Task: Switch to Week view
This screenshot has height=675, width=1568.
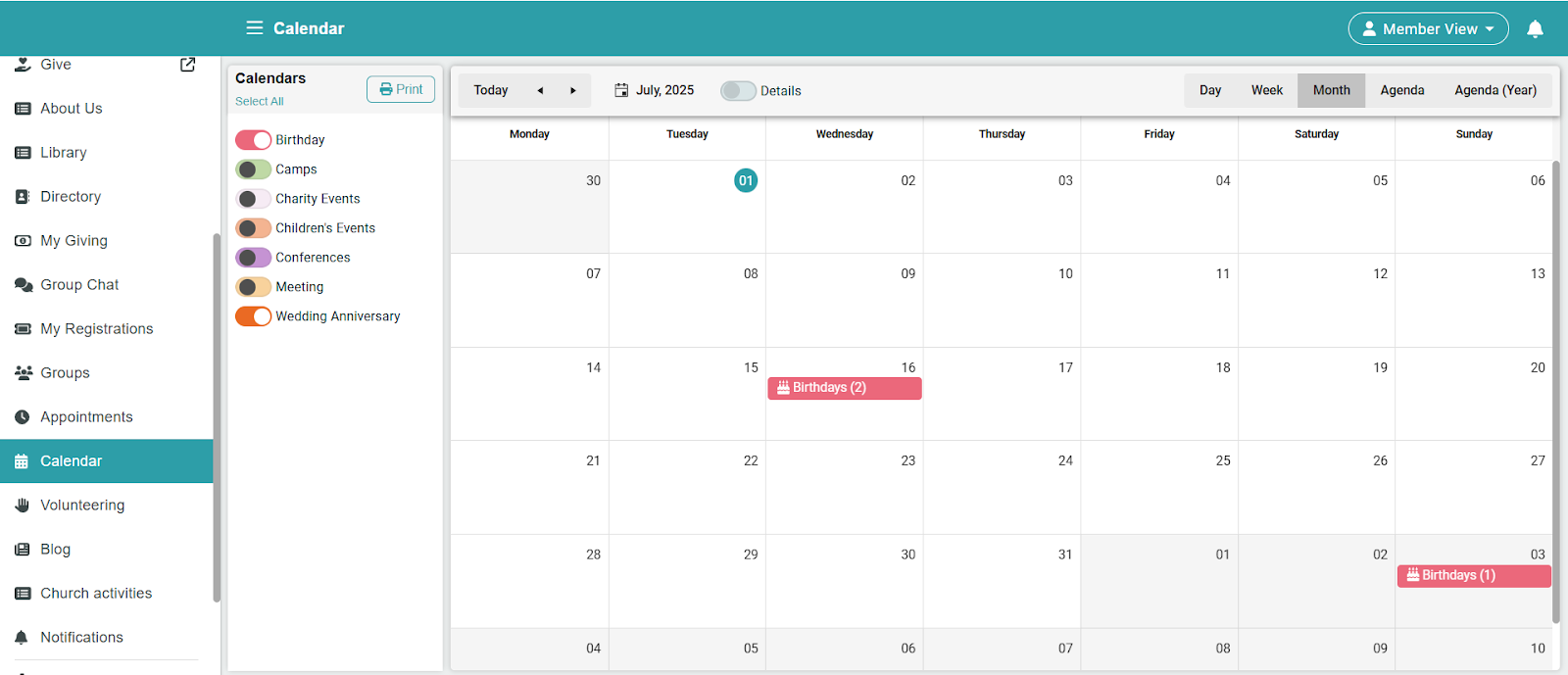Action: pos(1267,90)
